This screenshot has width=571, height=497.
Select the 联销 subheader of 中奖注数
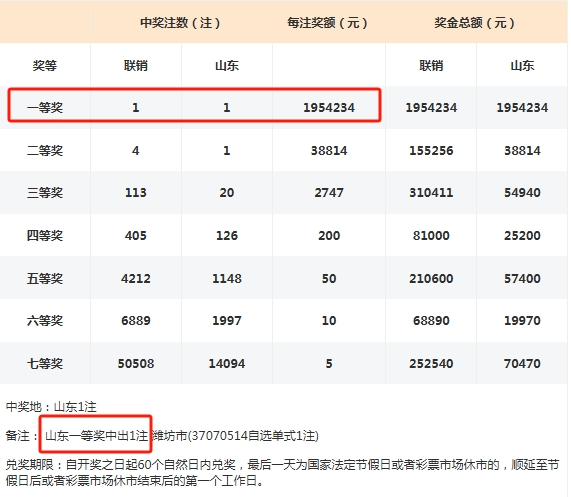pos(136,66)
